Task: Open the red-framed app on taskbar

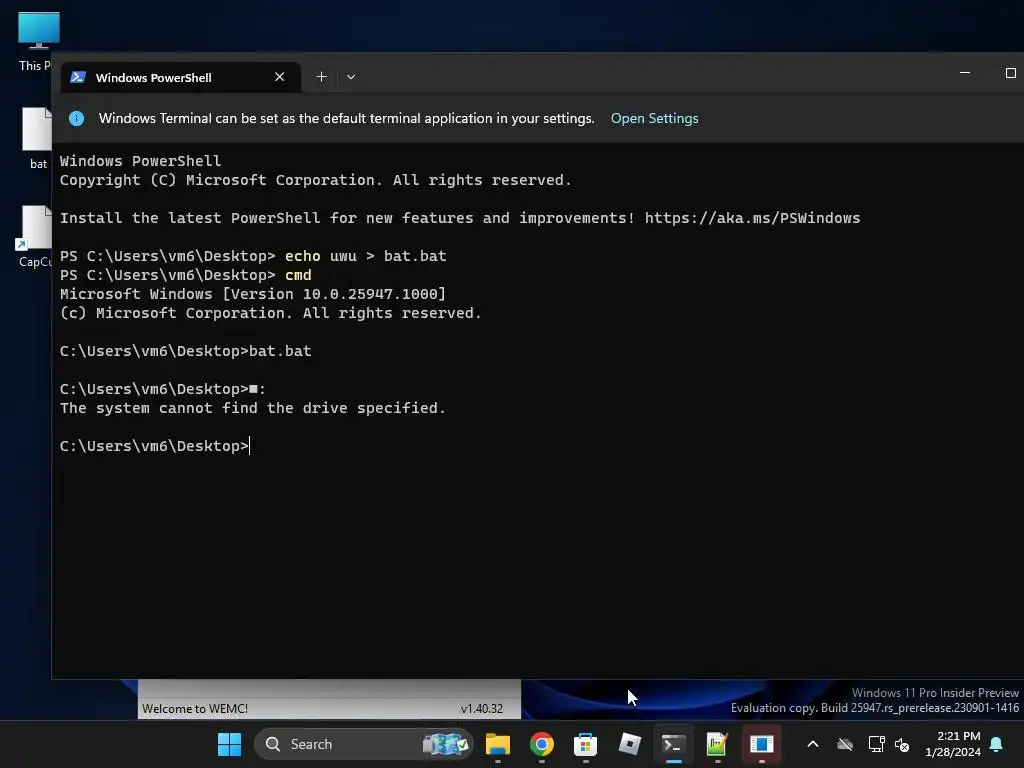Action: click(761, 744)
